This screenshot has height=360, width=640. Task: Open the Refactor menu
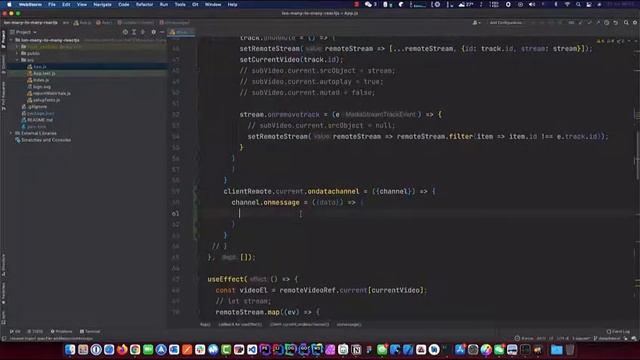coord(144,4)
